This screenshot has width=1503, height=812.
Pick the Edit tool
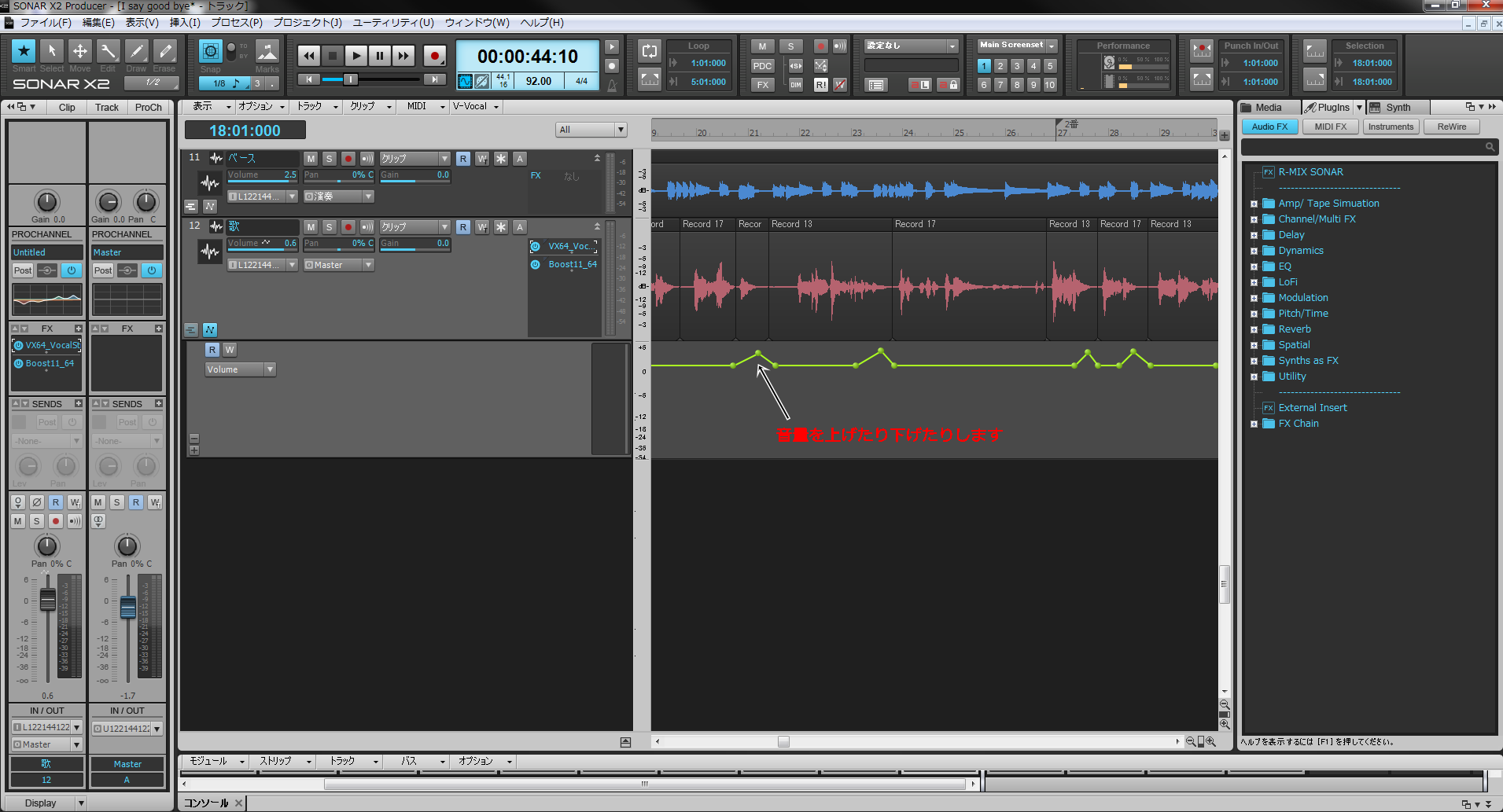[109, 51]
